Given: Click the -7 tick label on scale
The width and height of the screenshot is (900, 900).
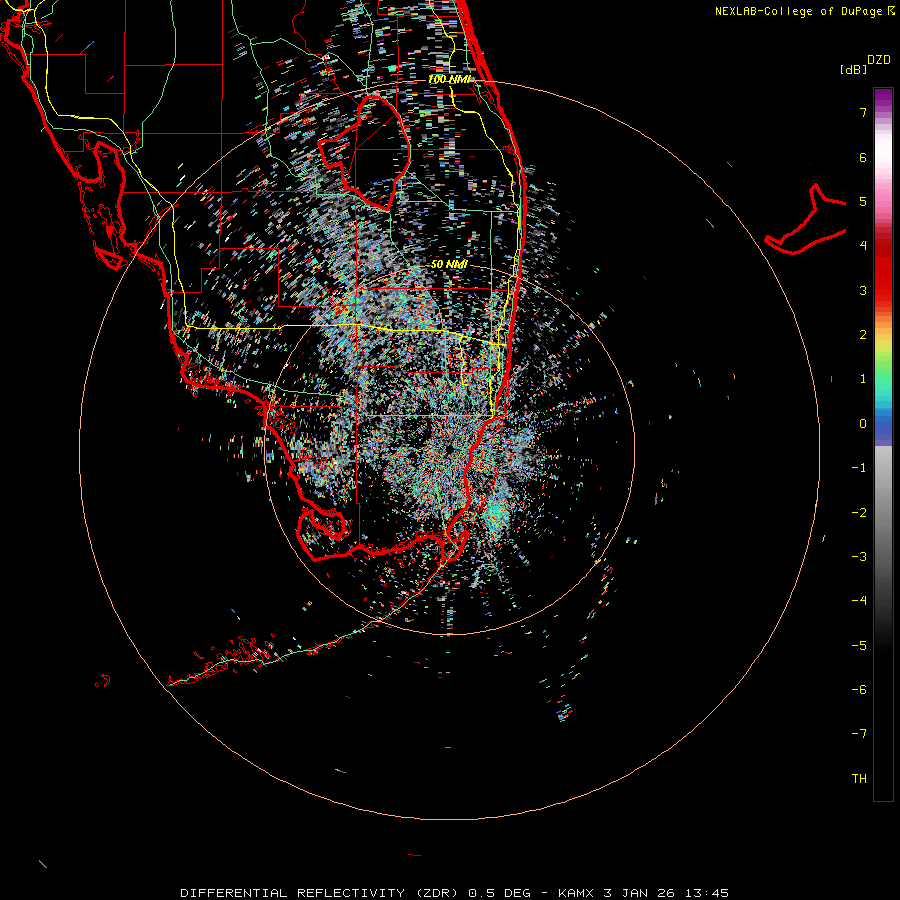Looking at the screenshot, I should click(859, 734).
